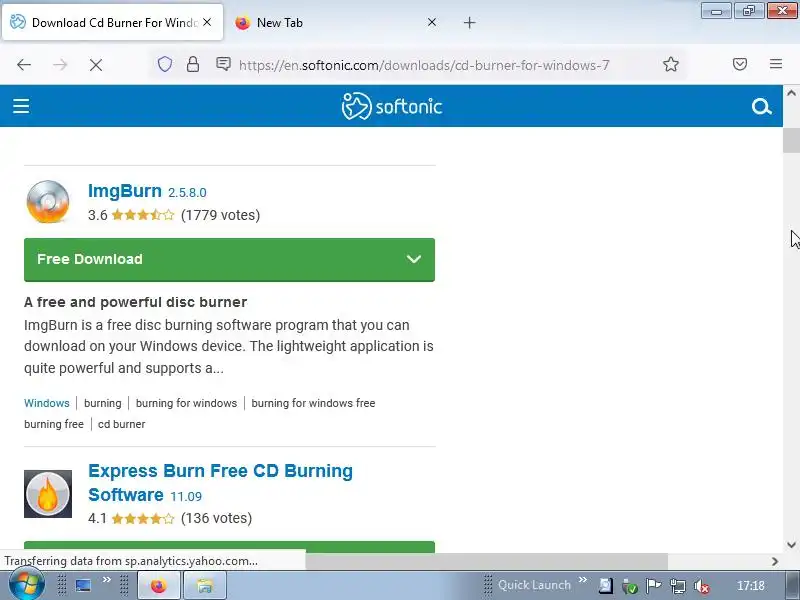
Task: Click the scroll up arrow
Action: pos(791,93)
